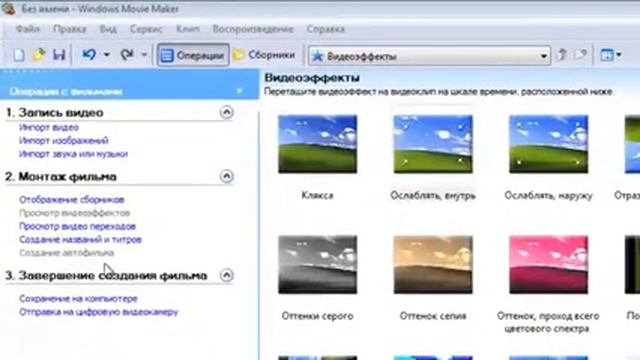The image size is (640, 360).
Task: Open the Redo history dropdown arrow
Action: click(144, 54)
